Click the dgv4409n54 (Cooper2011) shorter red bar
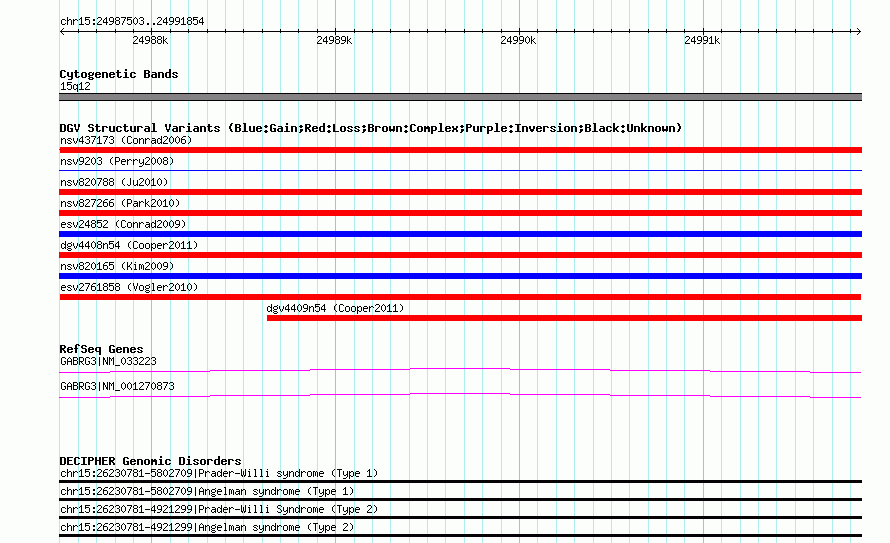 point(564,318)
